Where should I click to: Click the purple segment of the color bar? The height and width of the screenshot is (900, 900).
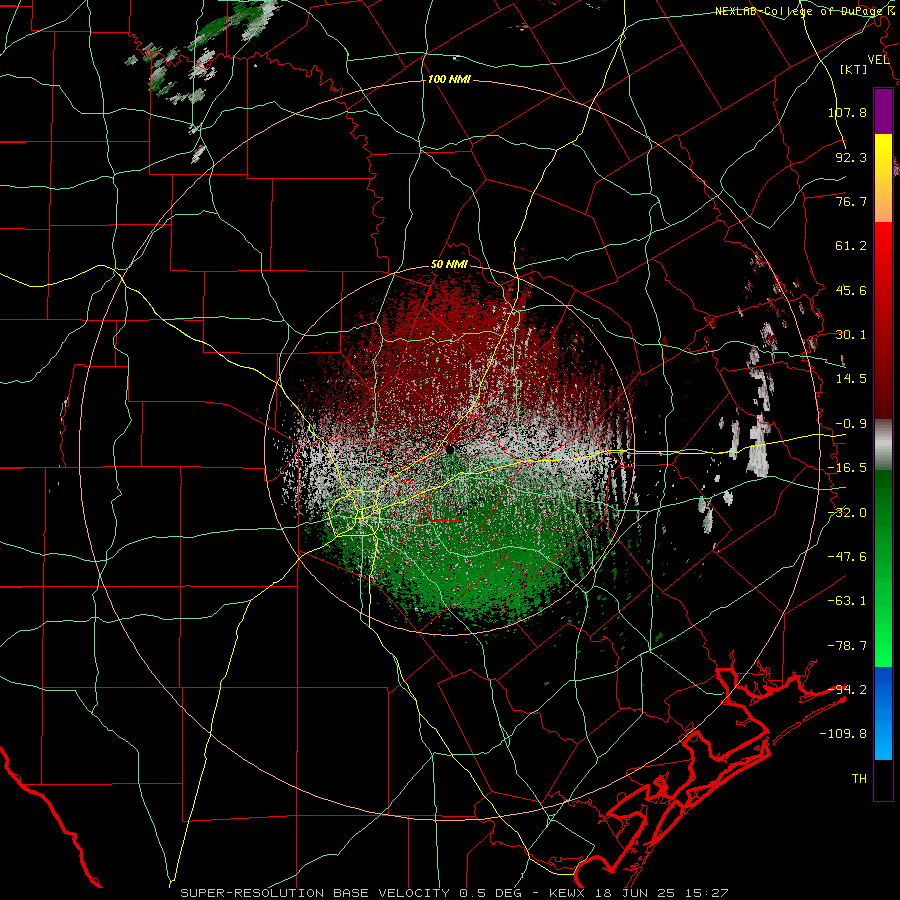(883, 112)
